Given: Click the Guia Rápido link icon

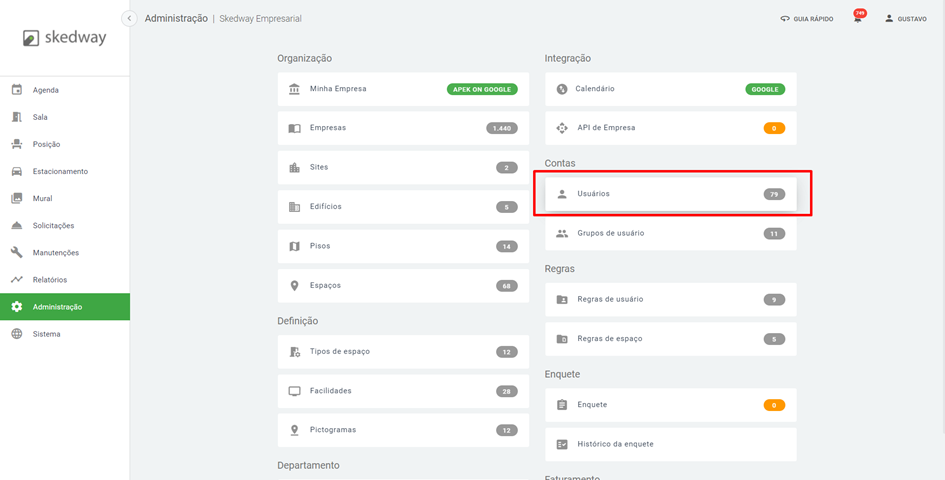Looking at the screenshot, I should (785, 19).
